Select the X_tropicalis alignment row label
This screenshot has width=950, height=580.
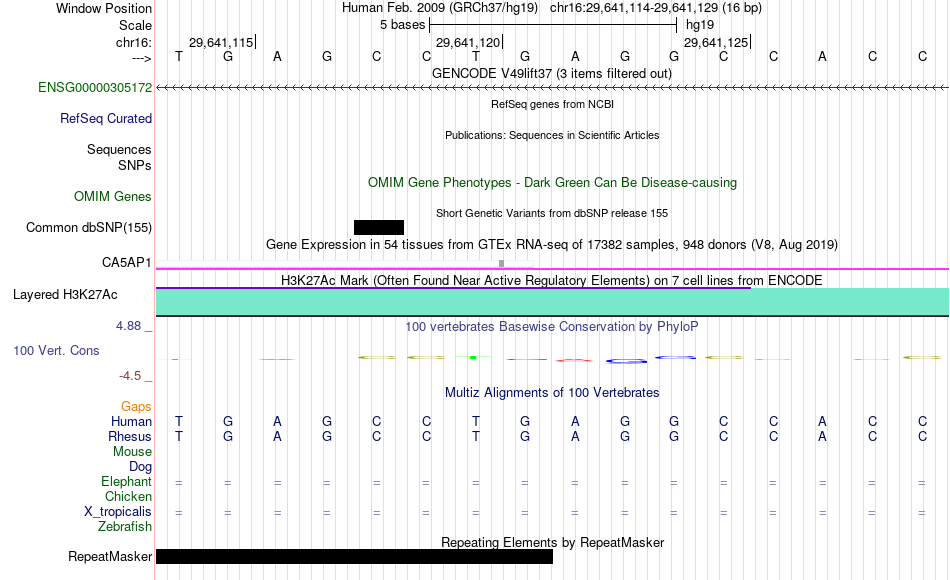click(118, 512)
